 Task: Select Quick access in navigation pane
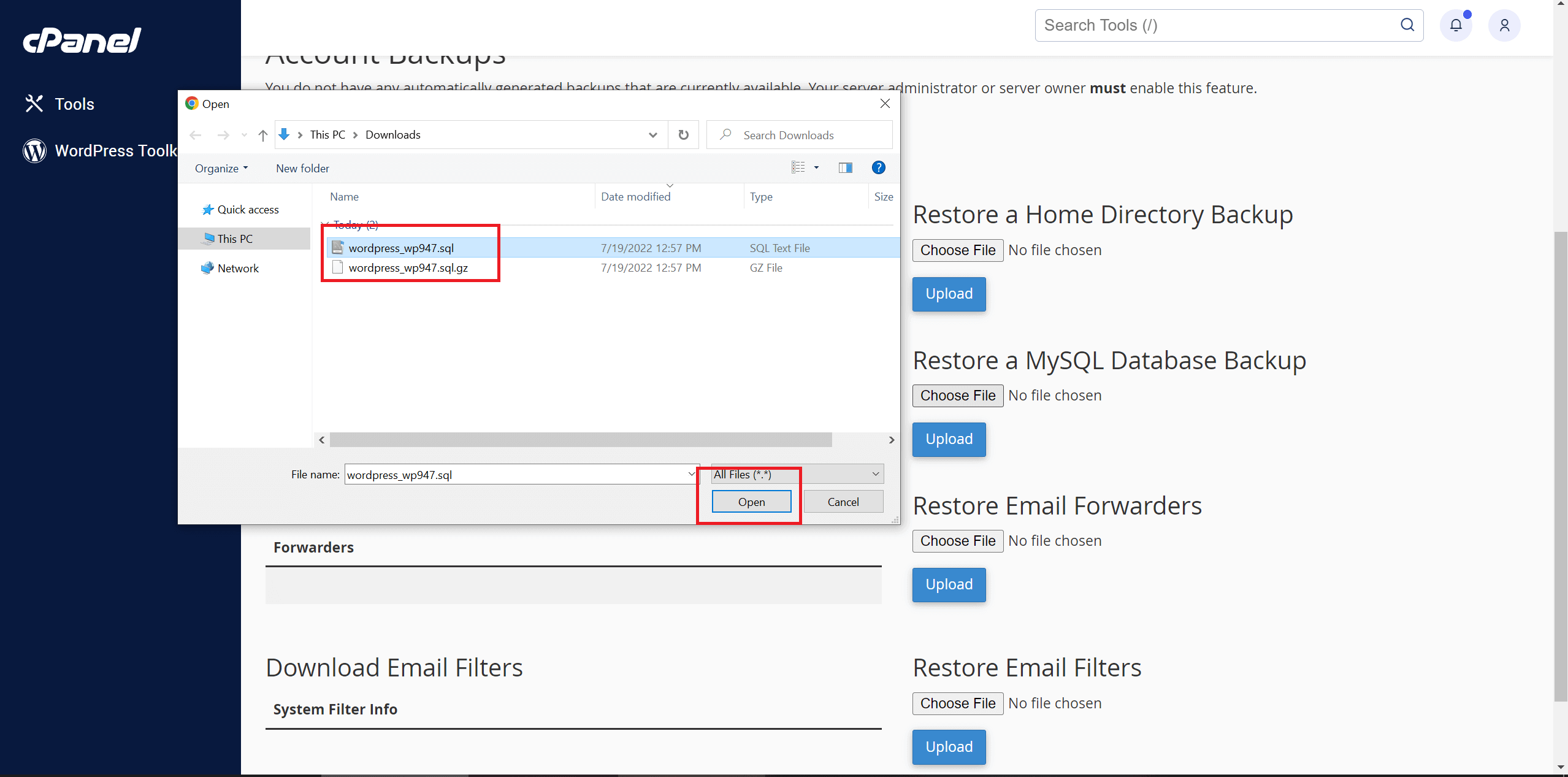241,210
